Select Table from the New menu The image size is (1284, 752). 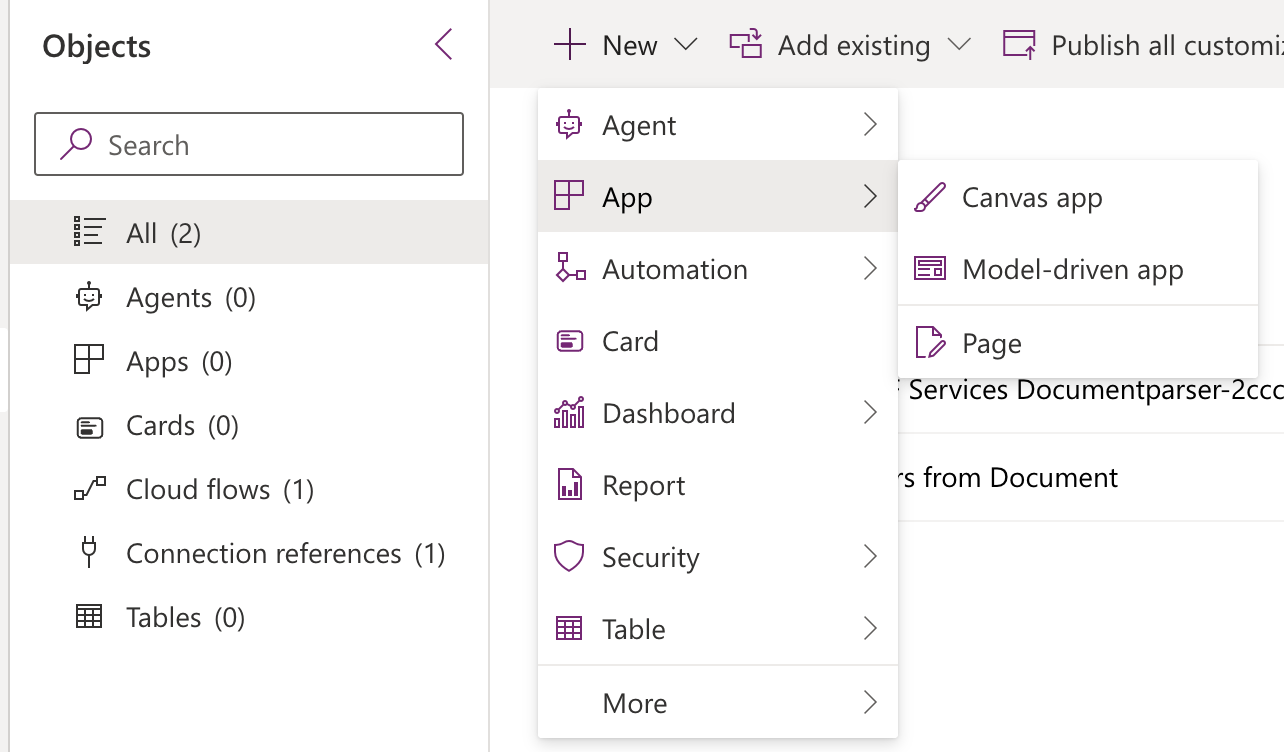point(634,629)
